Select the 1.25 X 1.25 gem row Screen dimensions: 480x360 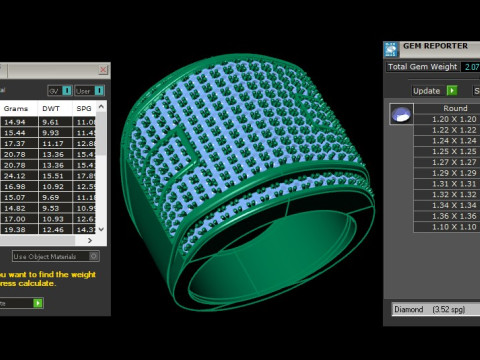pyautogui.click(x=447, y=151)
